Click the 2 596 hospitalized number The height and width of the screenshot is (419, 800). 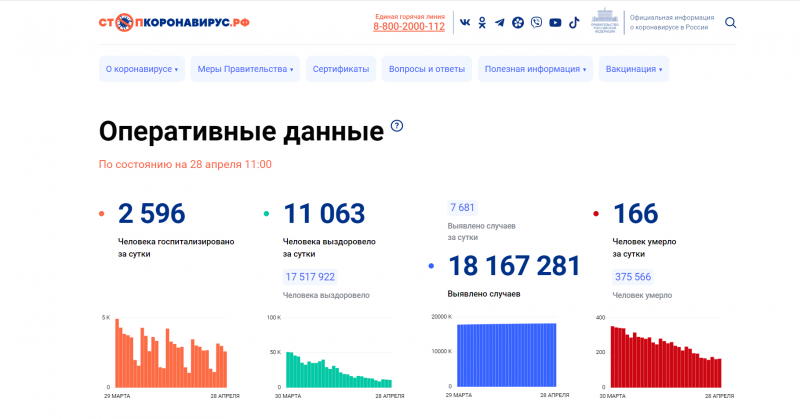pos(152,213)
